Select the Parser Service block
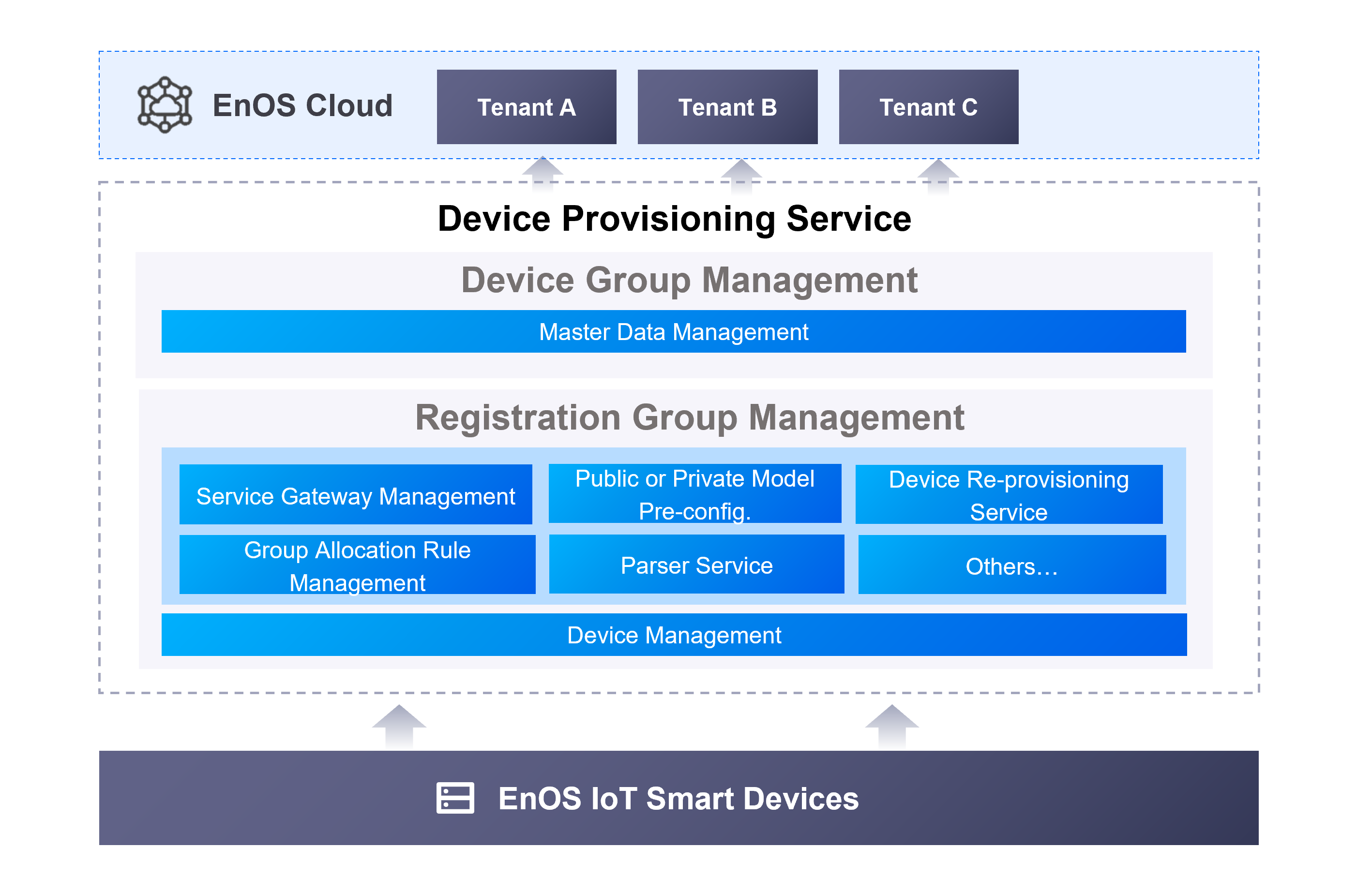The image size is (1372, 892). click(696, 564)
